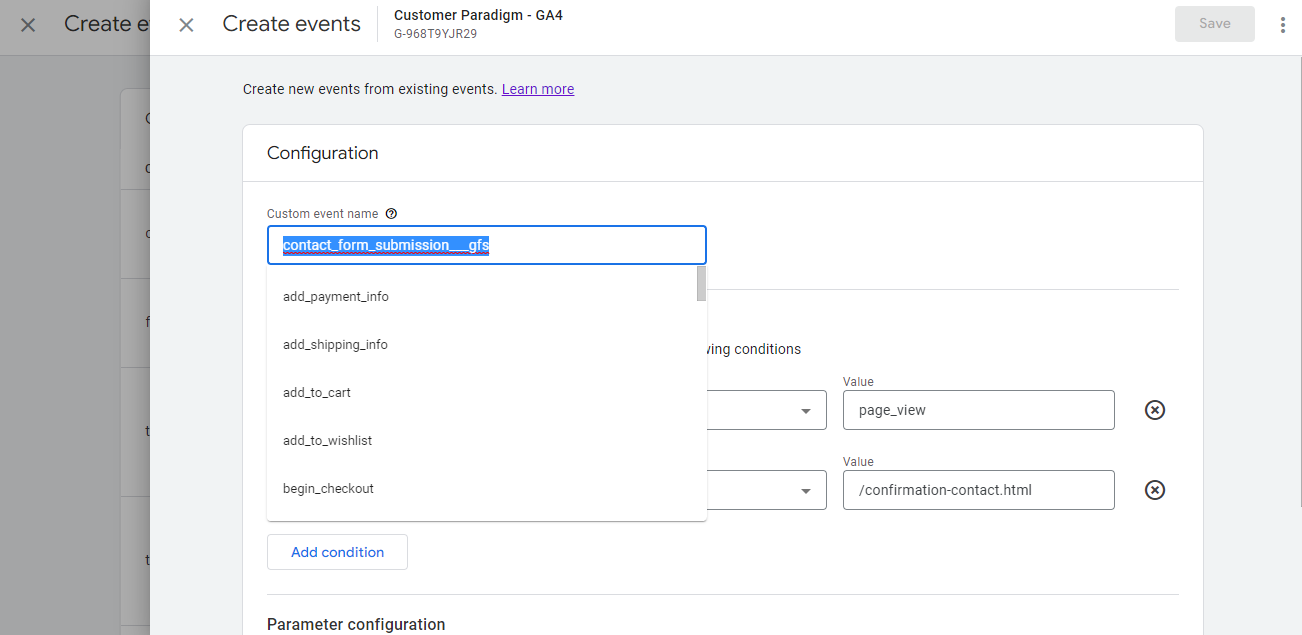The width and height of the screenshot is (1302, 635).
Task: Remove the /confirmation-contact.html condition
Action: [1154, 490]
